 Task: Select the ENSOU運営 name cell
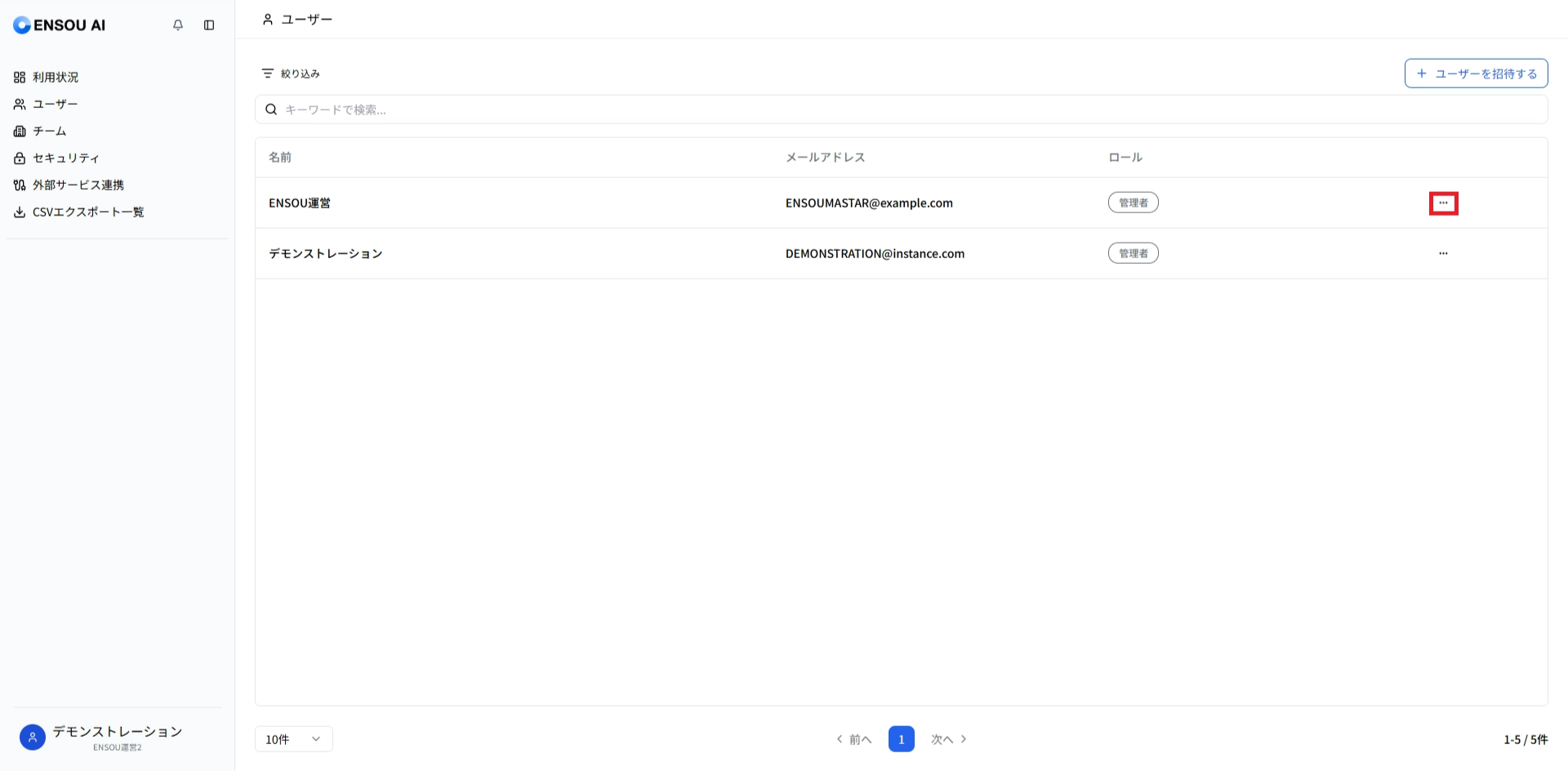point(300,203)
